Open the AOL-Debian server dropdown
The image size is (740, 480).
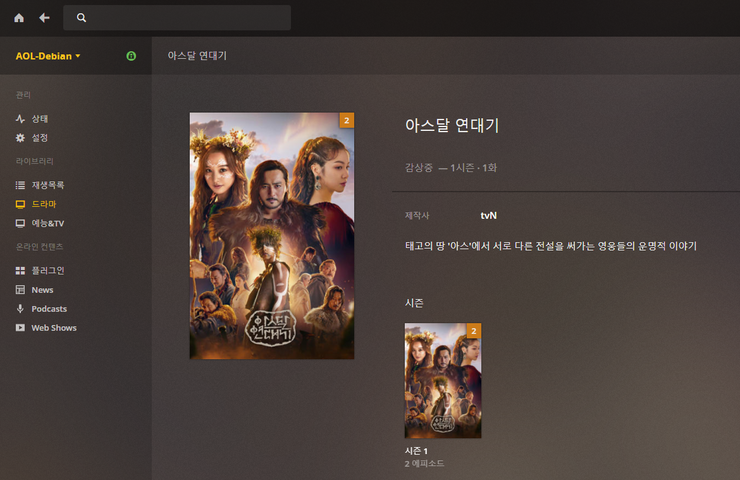click(x=48, y=56)
